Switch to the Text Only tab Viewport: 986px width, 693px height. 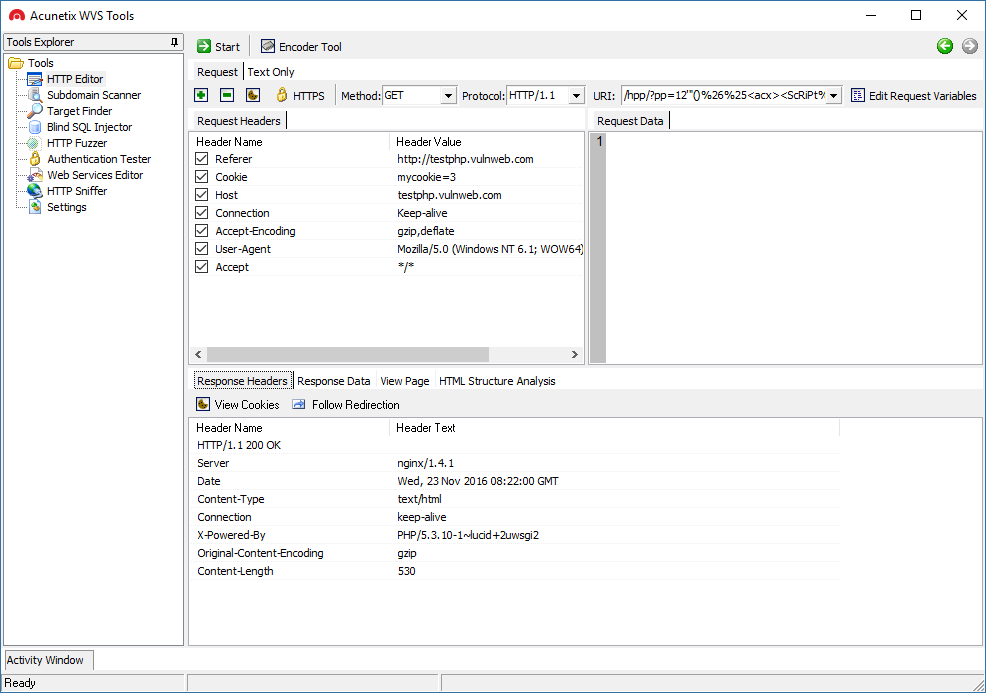(x=270, y=72)
